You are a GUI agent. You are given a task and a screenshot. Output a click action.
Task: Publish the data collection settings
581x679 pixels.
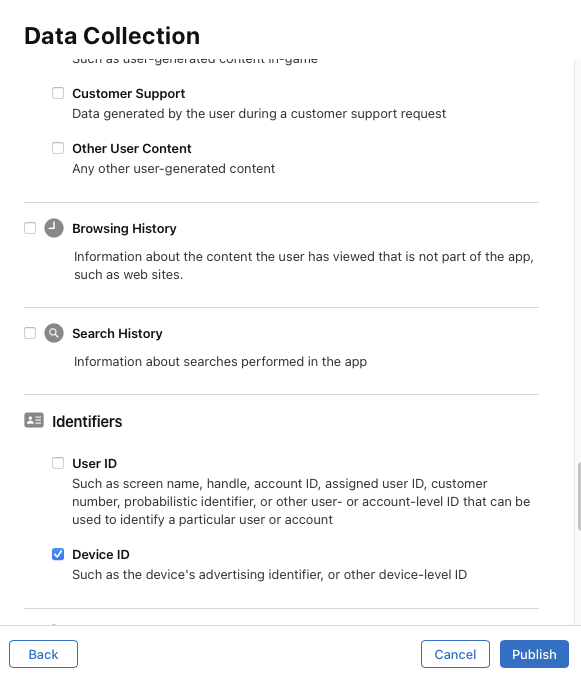click(534, 654)
